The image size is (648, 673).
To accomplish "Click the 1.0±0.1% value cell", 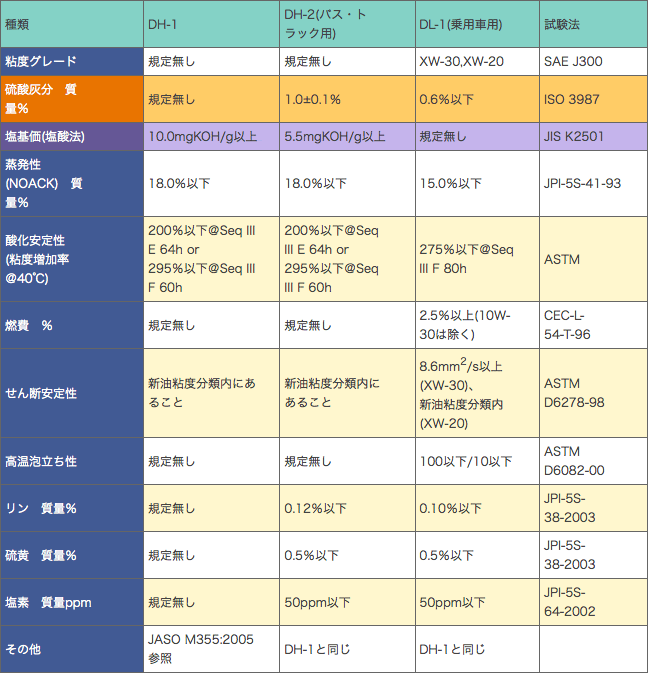I will click(343, 98).
